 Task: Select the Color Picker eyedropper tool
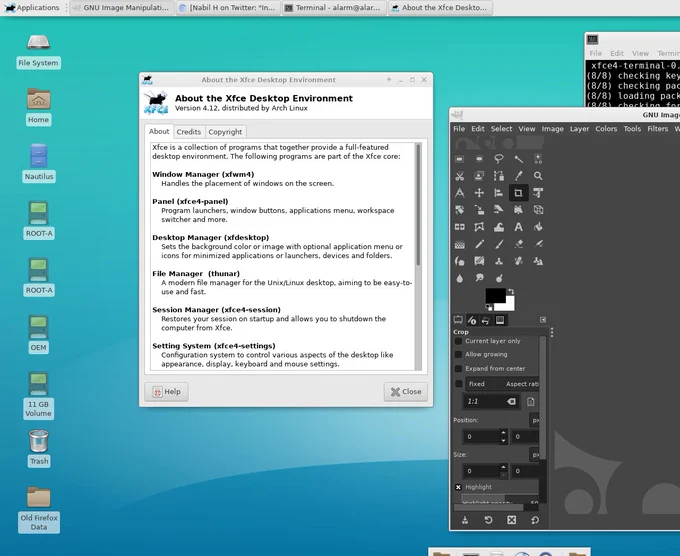(519, 176)
